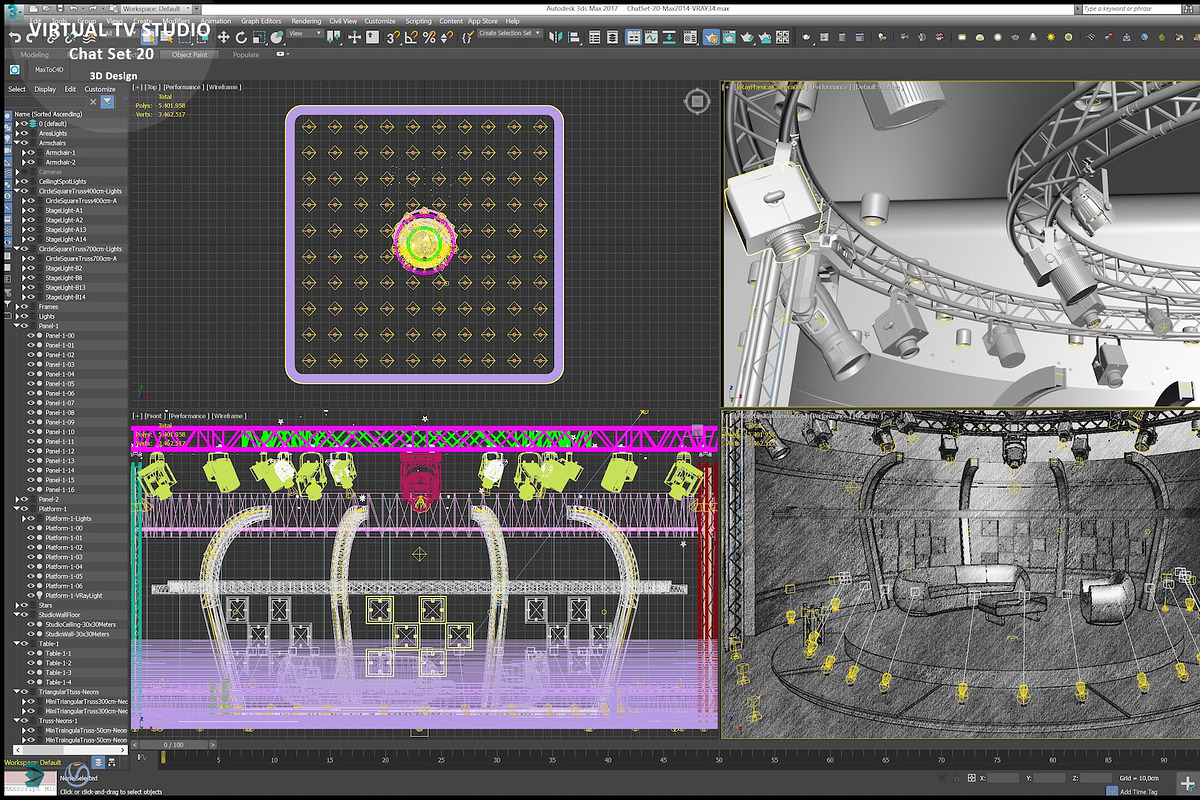
Task: Open the Curve Editor
Action: pyautogui.click(x=652, y=37)
